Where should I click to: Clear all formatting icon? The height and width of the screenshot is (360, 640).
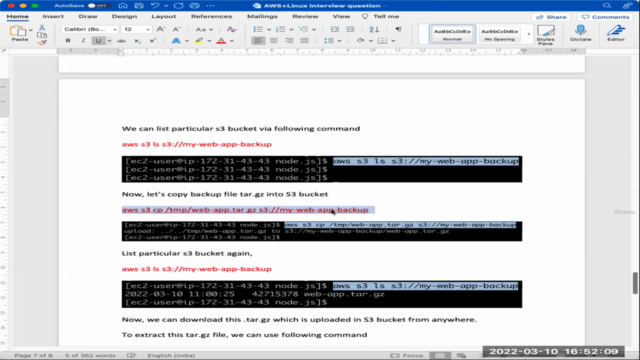tap(231, 29)
